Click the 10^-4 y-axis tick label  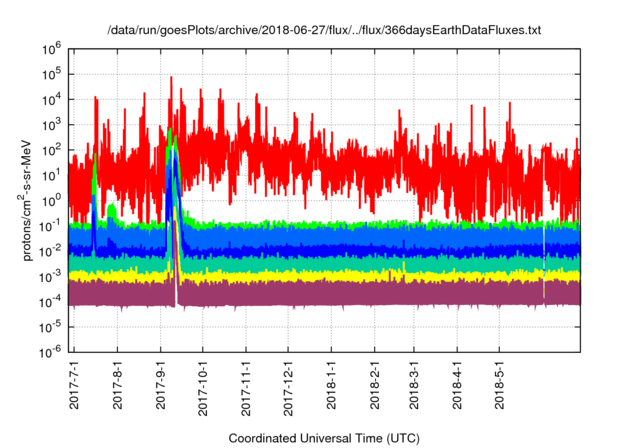(50, 302)
